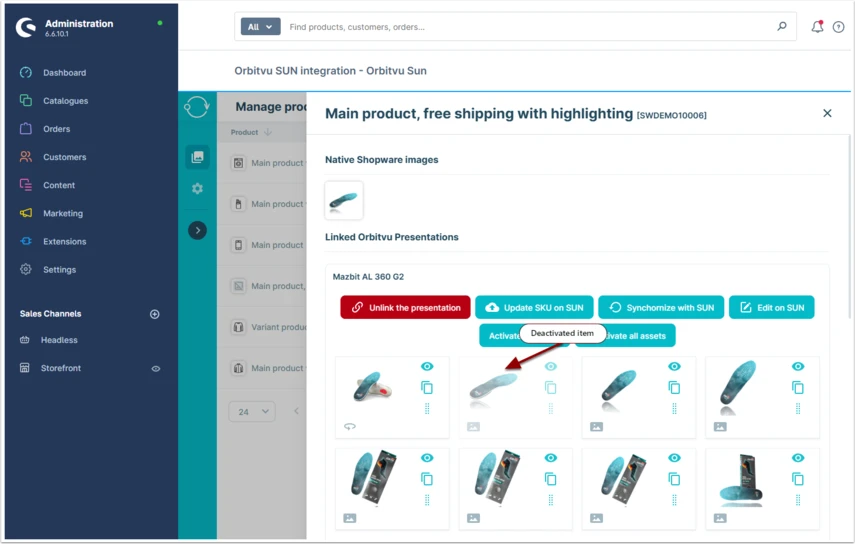The width and height of the screenshot is (855, 544).
Task: Open the 24 items per page dropdown
Action: coord(252,412)
